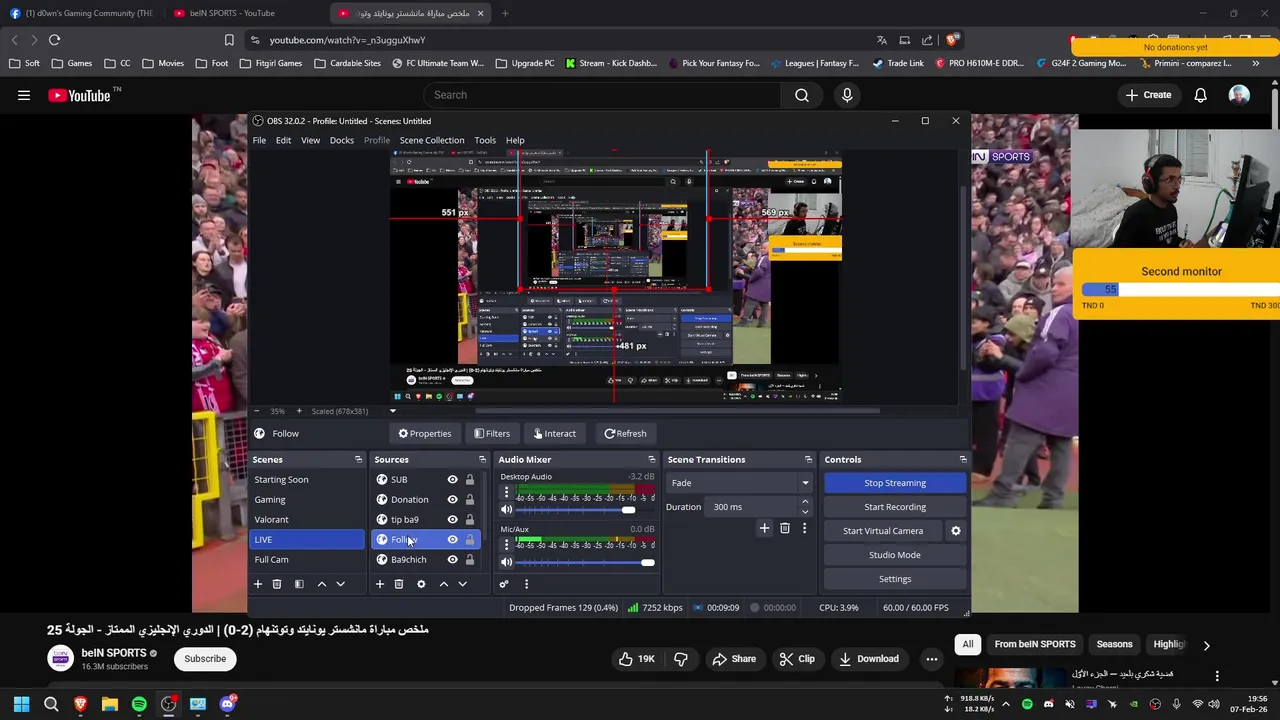Toggle lock on Donation source
The image size is (1280, 720).
point(470,500)
